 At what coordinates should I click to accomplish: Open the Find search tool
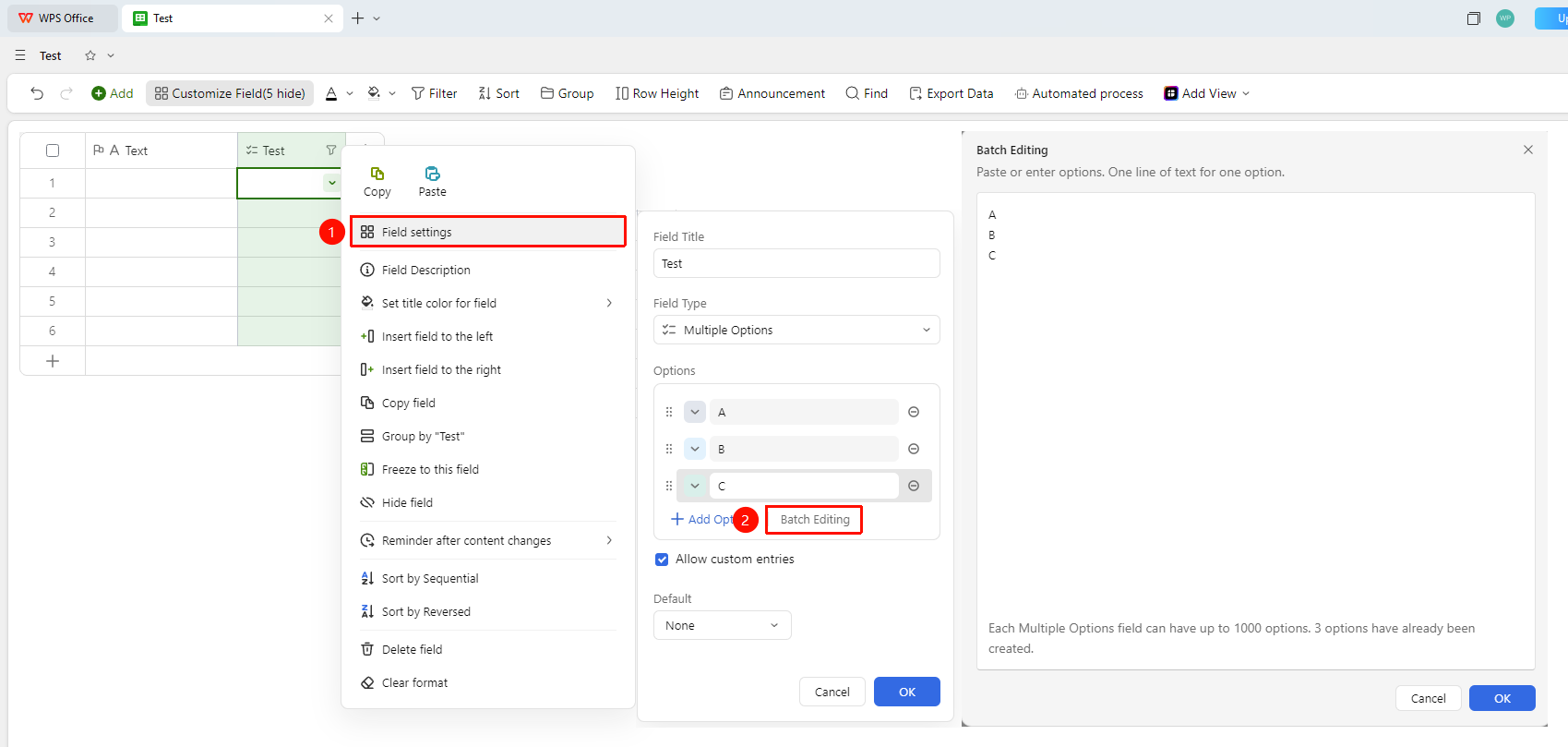[867, 93]
